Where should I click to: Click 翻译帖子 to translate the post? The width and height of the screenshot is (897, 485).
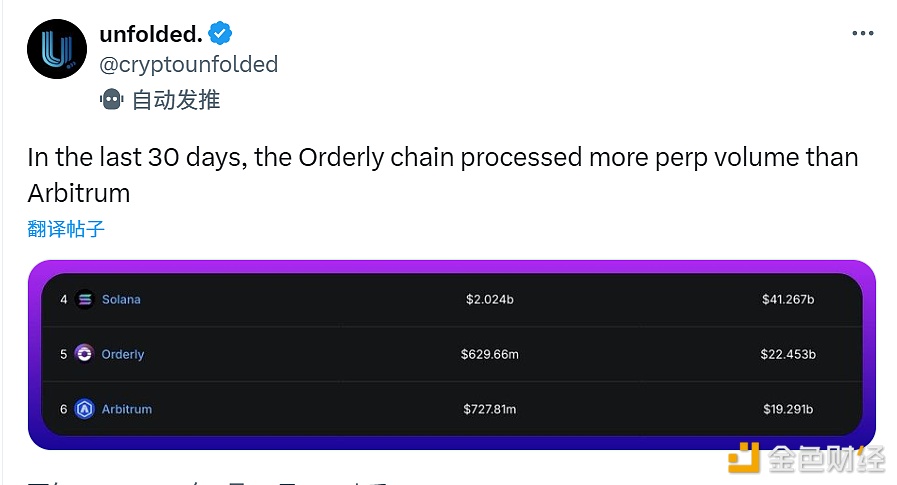(x=66, y=229)
